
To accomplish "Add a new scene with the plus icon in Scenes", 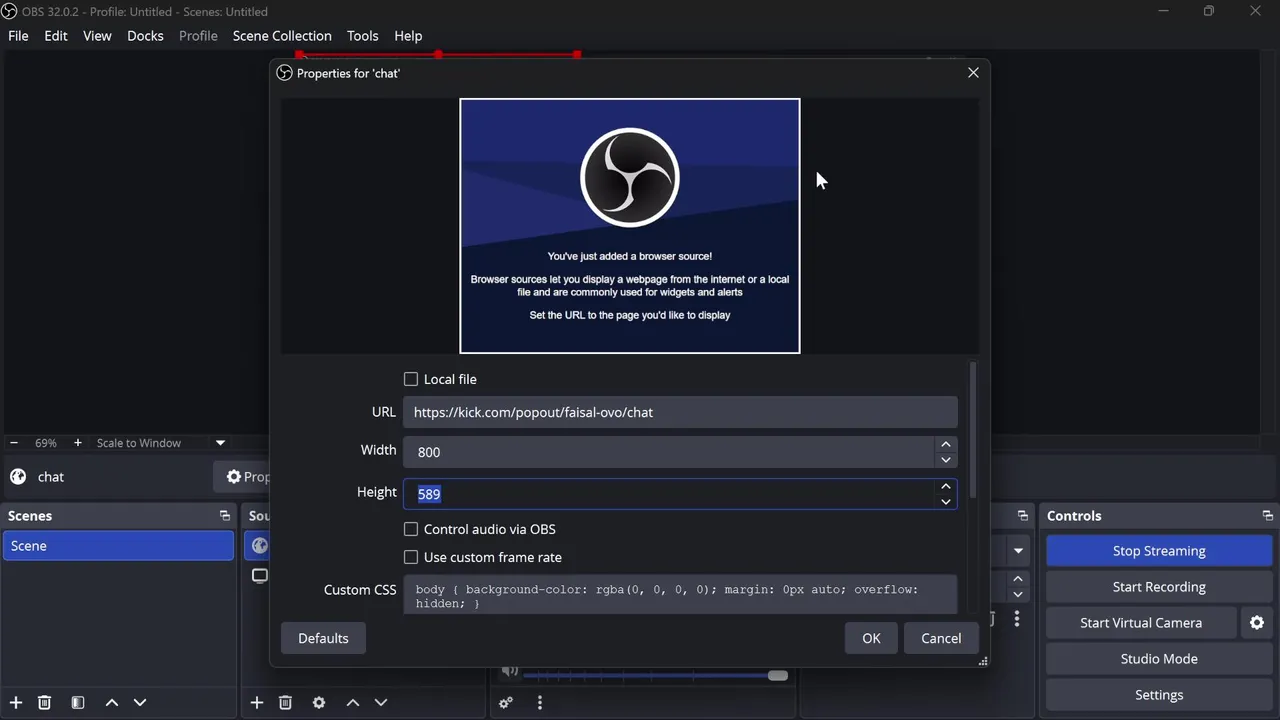I will (15, 703).
